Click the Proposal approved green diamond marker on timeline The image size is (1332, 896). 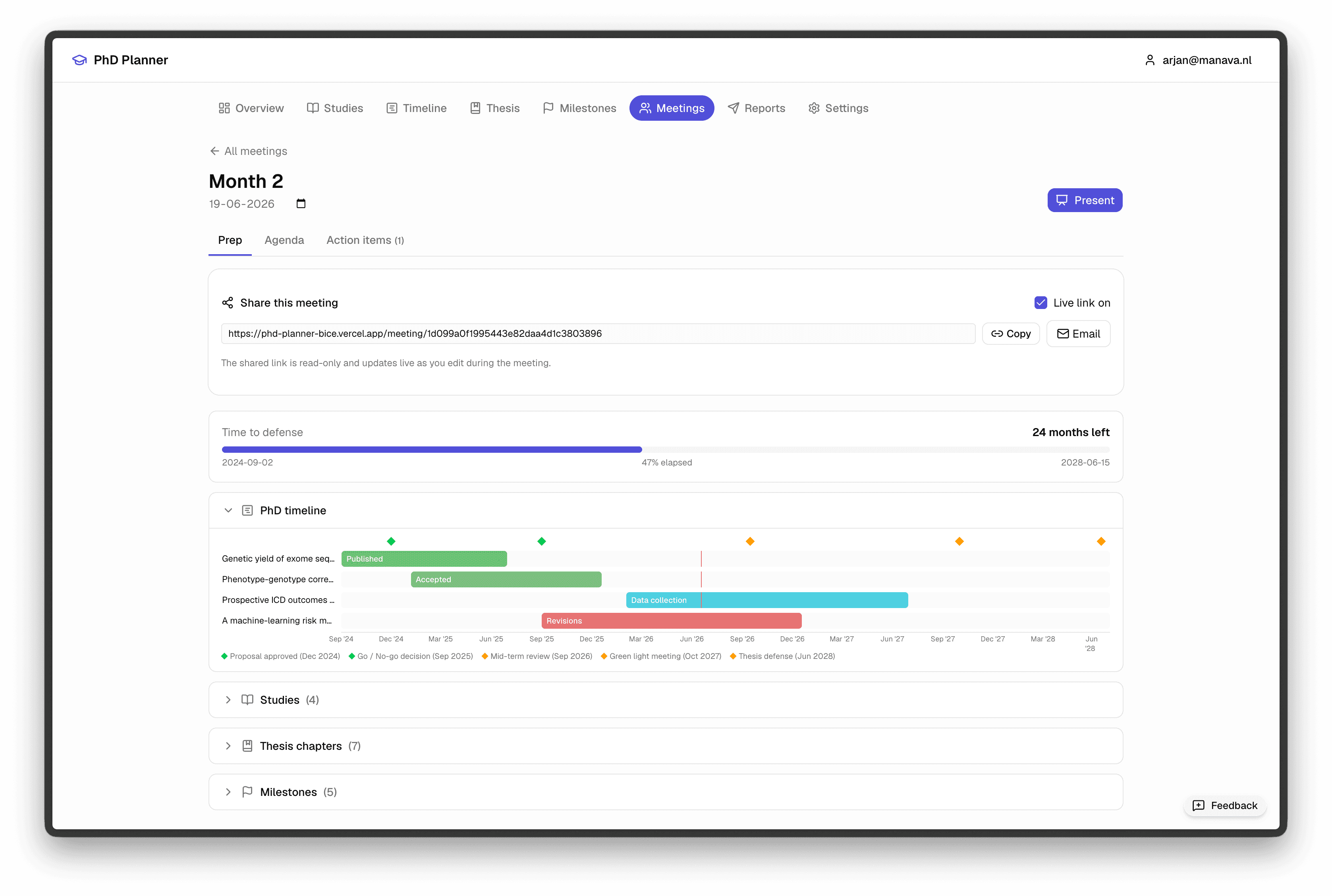pyautogui.click(x=391, y=541)
